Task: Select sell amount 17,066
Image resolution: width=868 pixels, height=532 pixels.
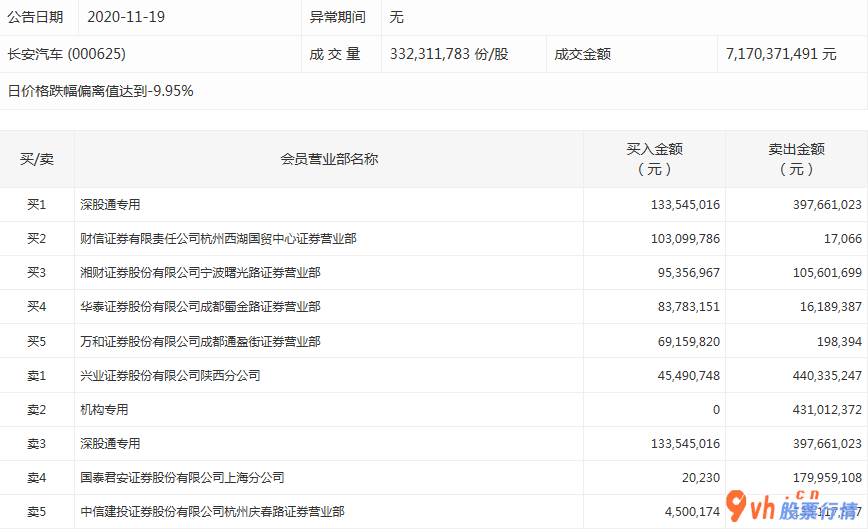Action: (843, 239)
